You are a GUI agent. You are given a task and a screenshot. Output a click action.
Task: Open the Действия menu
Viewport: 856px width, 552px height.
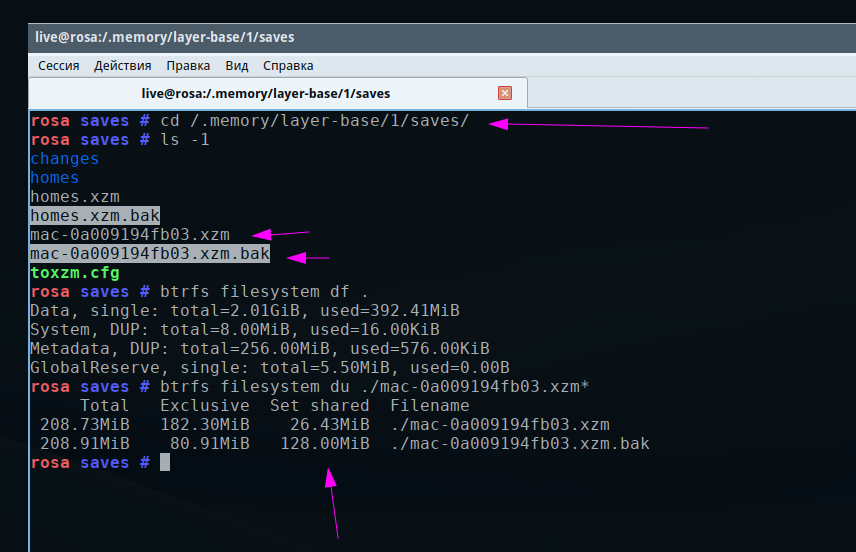coord(123,66)
